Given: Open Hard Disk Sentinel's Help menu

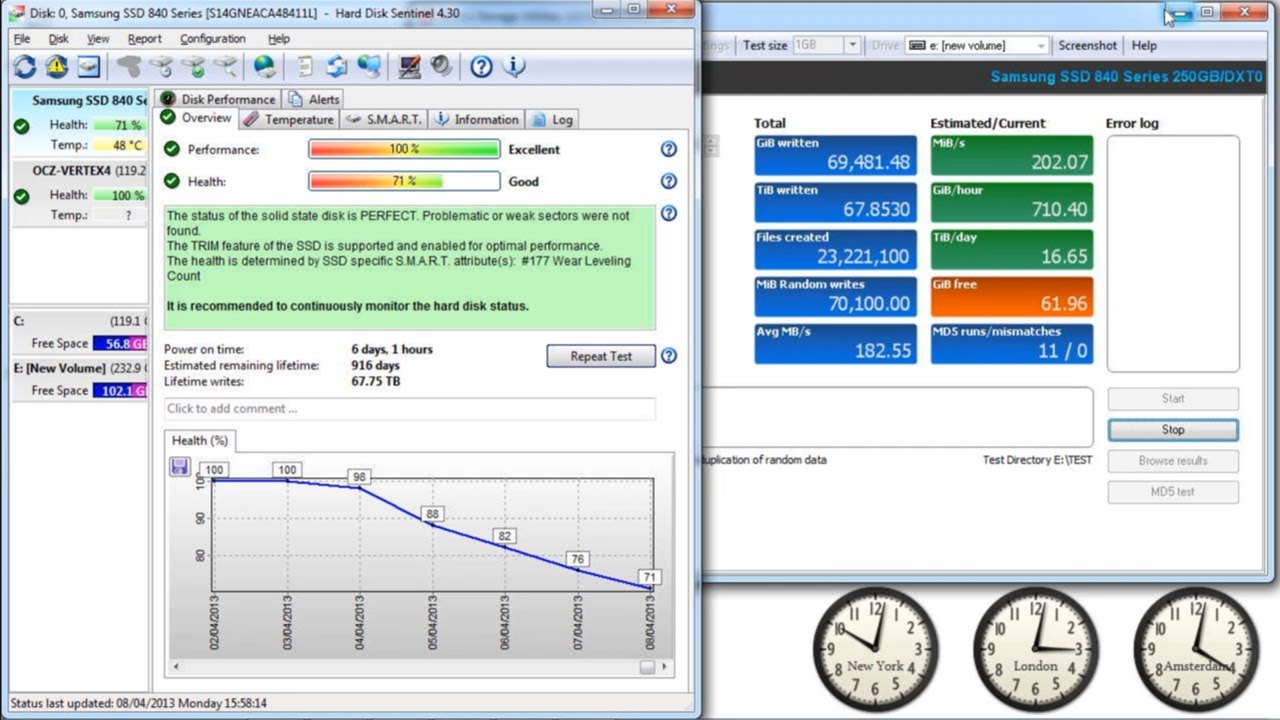Looking at the screenshot, I should pyautogui.click(x=279, y=39).
